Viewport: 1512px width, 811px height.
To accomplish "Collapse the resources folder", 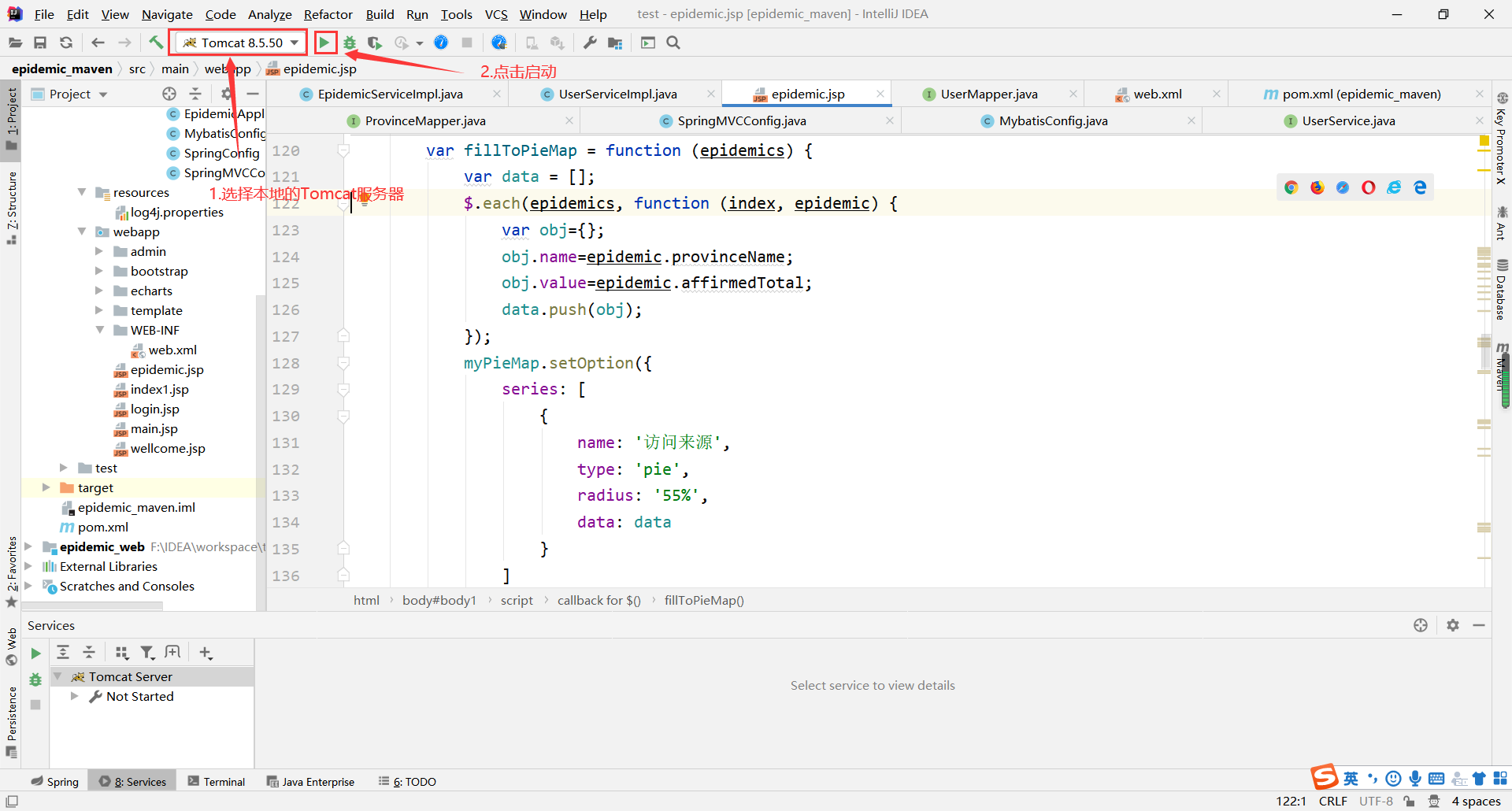I will (82, 192).
